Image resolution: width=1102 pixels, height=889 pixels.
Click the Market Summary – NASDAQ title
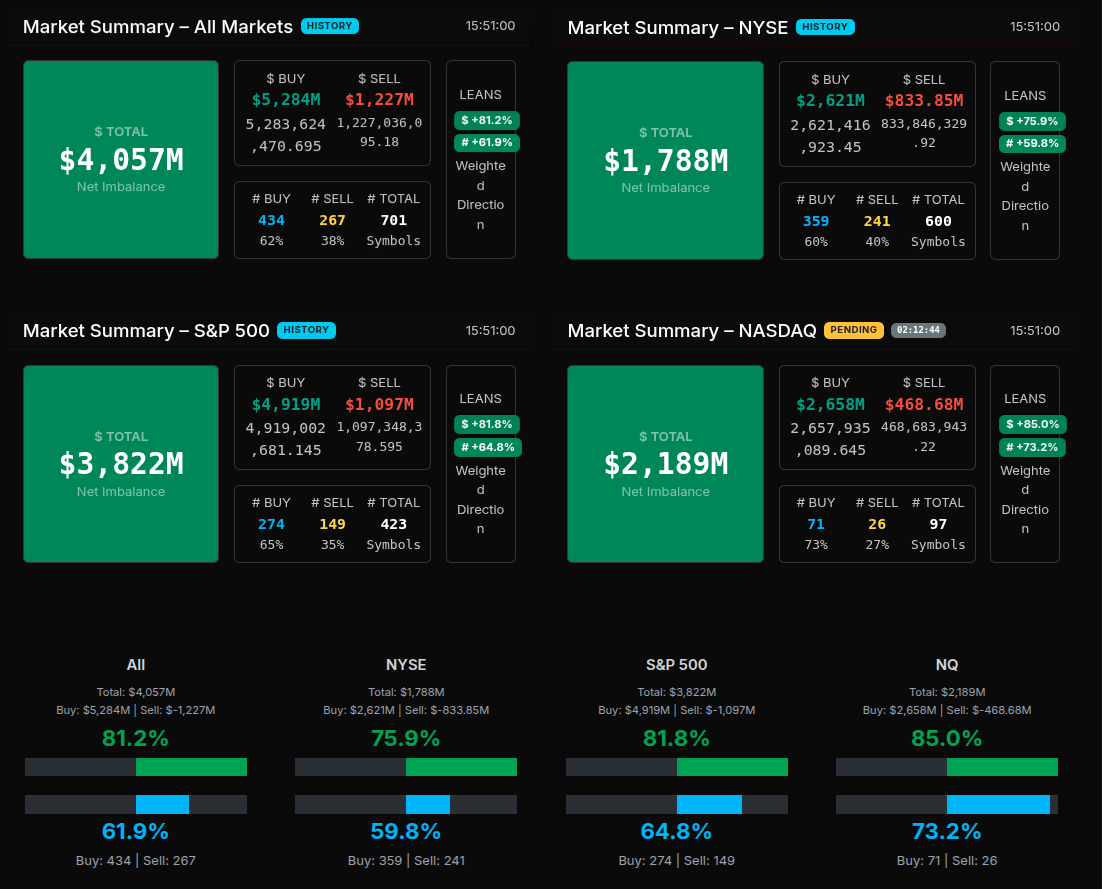click(692, 331)
